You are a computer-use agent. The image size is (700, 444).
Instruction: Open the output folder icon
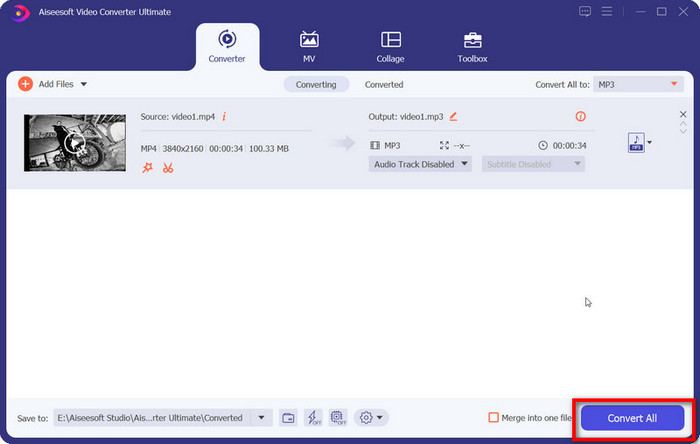point(288,418)
